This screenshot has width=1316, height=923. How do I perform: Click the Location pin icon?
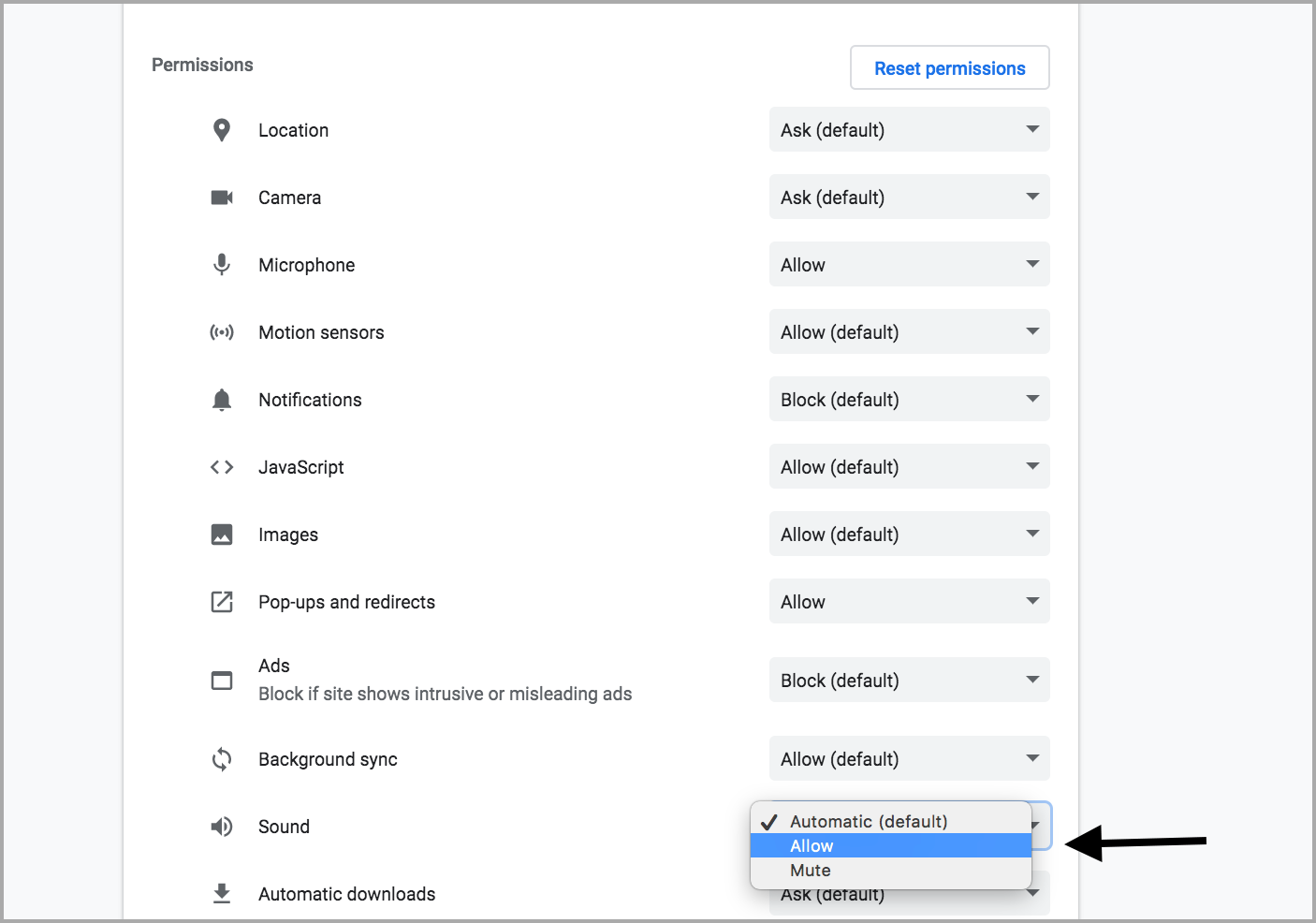(x=222, y=130)
